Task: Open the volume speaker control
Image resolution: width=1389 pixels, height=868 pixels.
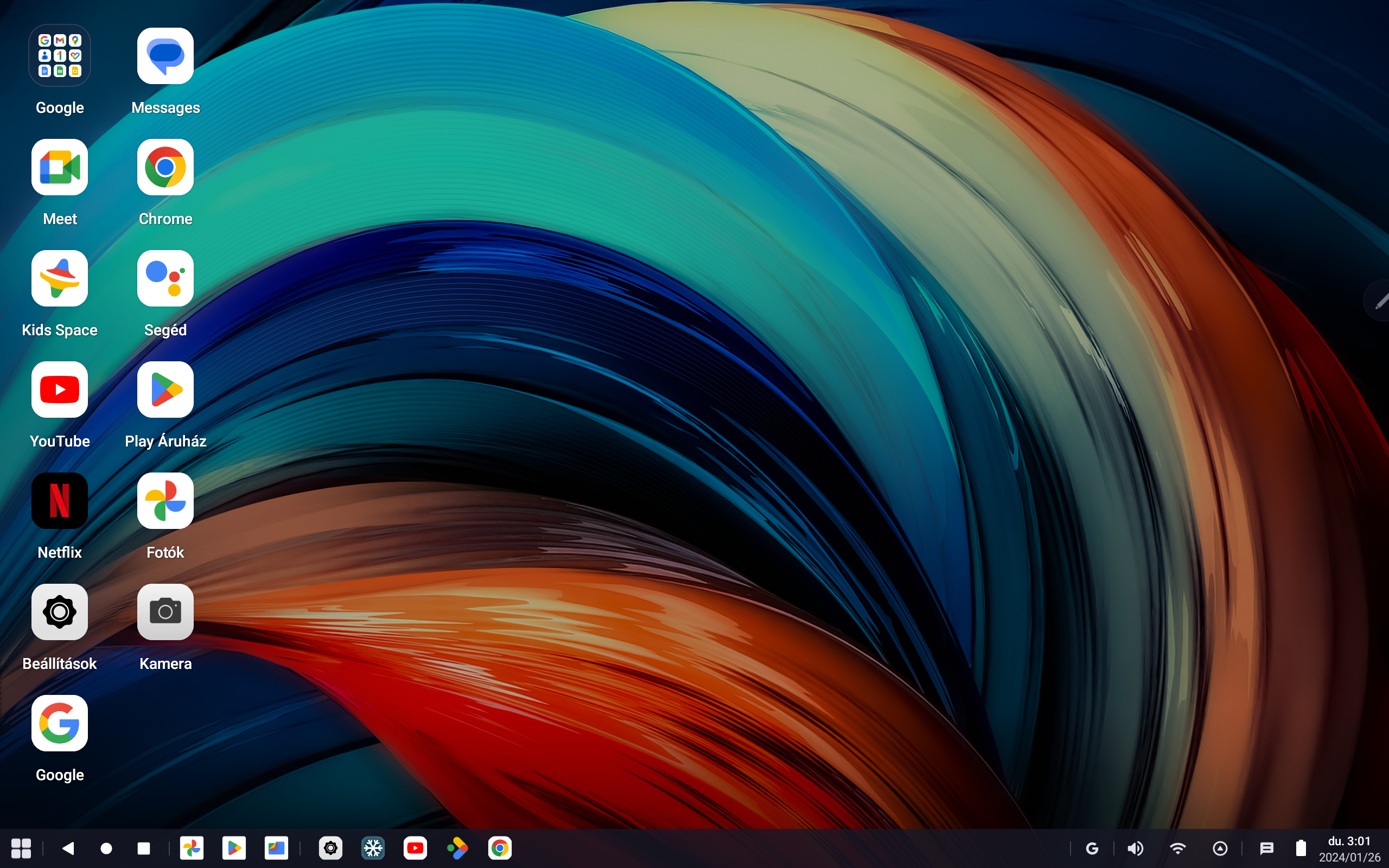Action: (1135, 848)
